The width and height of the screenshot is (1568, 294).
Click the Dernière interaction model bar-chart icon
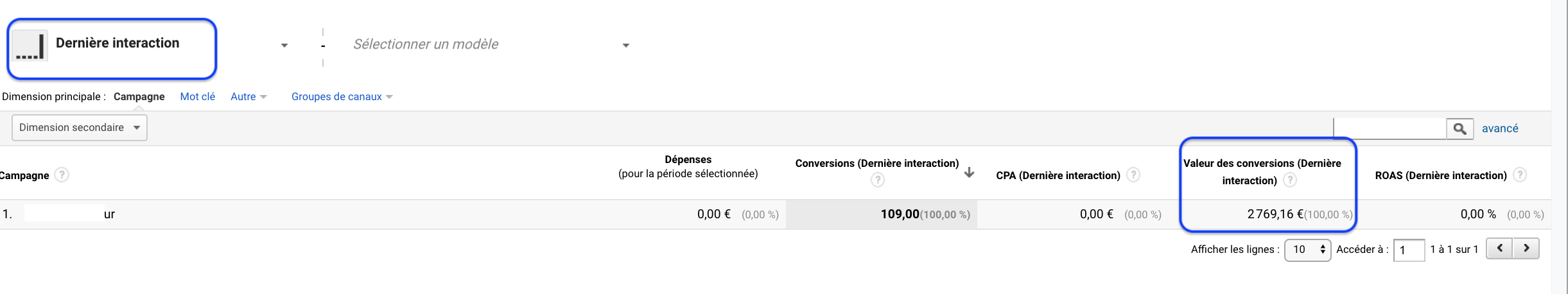(30, 46)
